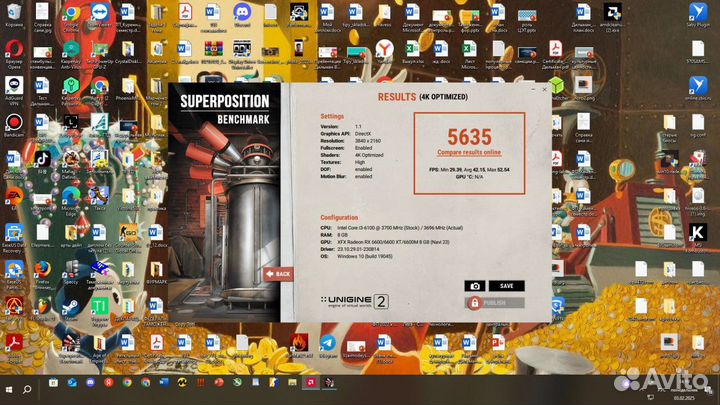The width and height of the screenshot is (720, 405).
Task: Open the Telegram desktop icon
Action: [x=327, y=346]
